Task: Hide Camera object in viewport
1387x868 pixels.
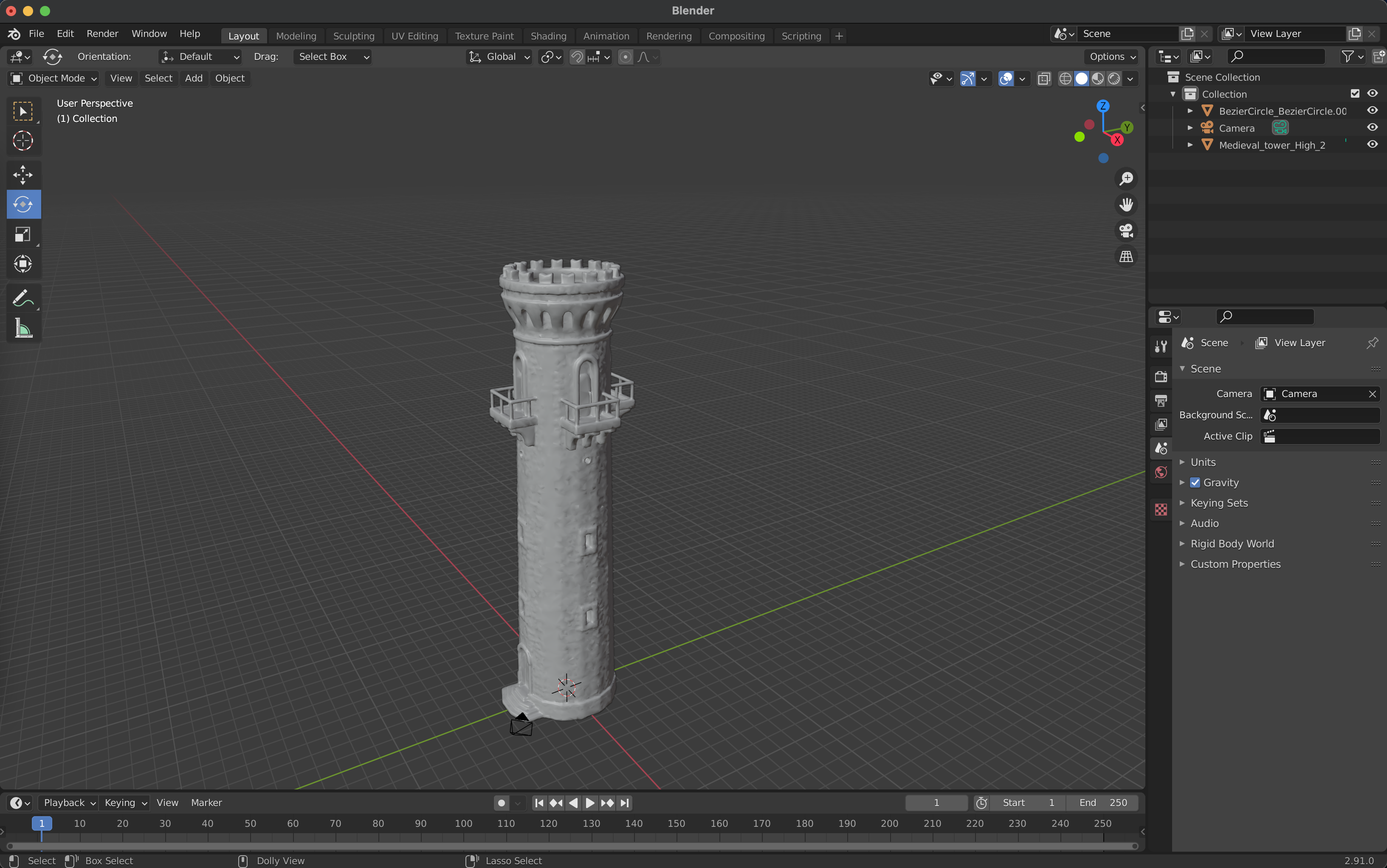Action: [1372, 127]
